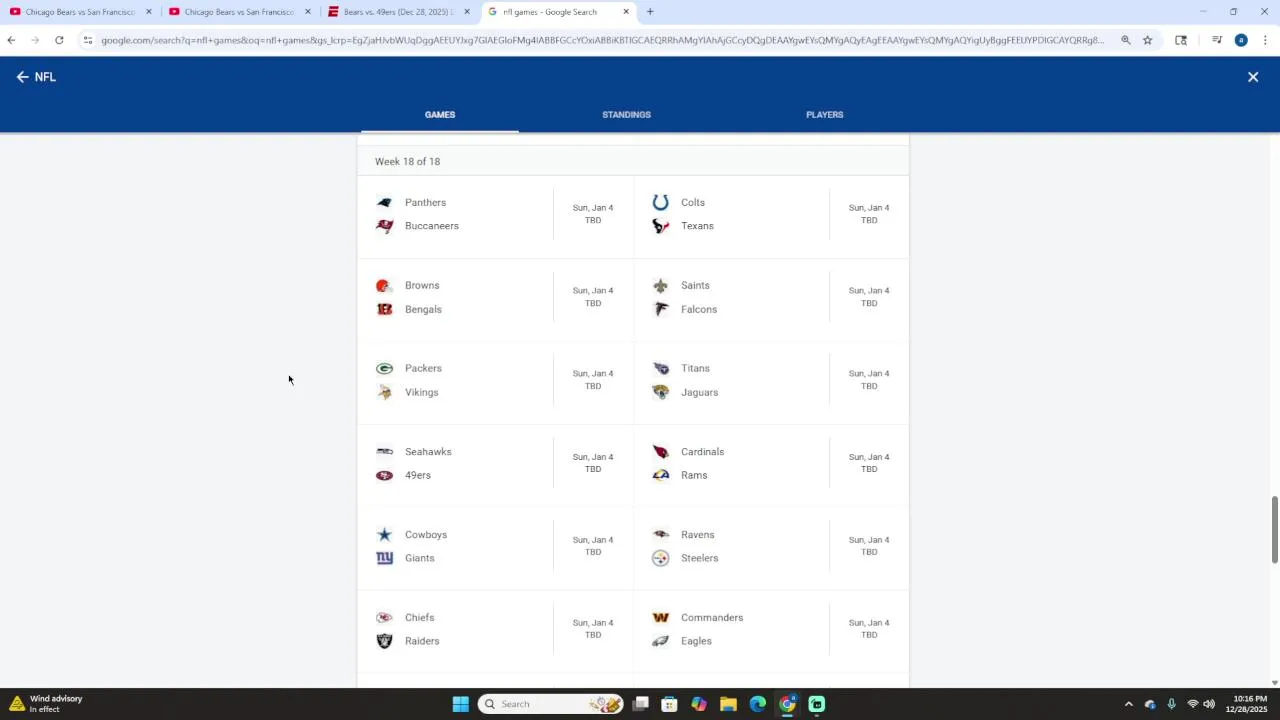Open the Chrome three-dot menu

click(1265, 40)
